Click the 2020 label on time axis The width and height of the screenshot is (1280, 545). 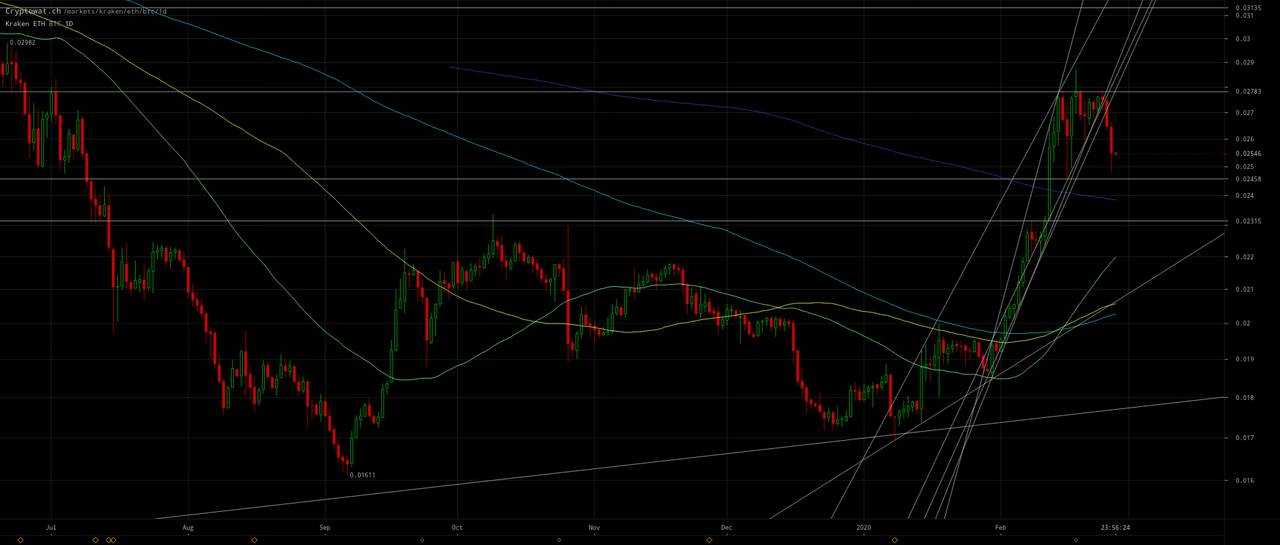click(x=865, y=526)
